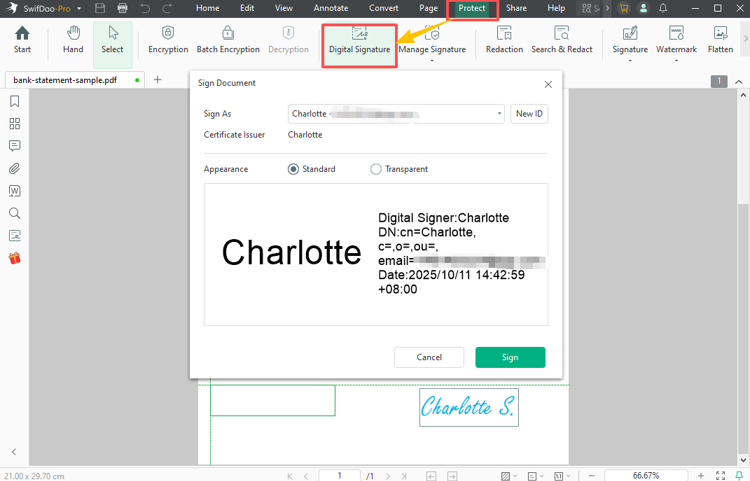Open the notifications bell
This screenshot has height=481, width=750.
663,8
